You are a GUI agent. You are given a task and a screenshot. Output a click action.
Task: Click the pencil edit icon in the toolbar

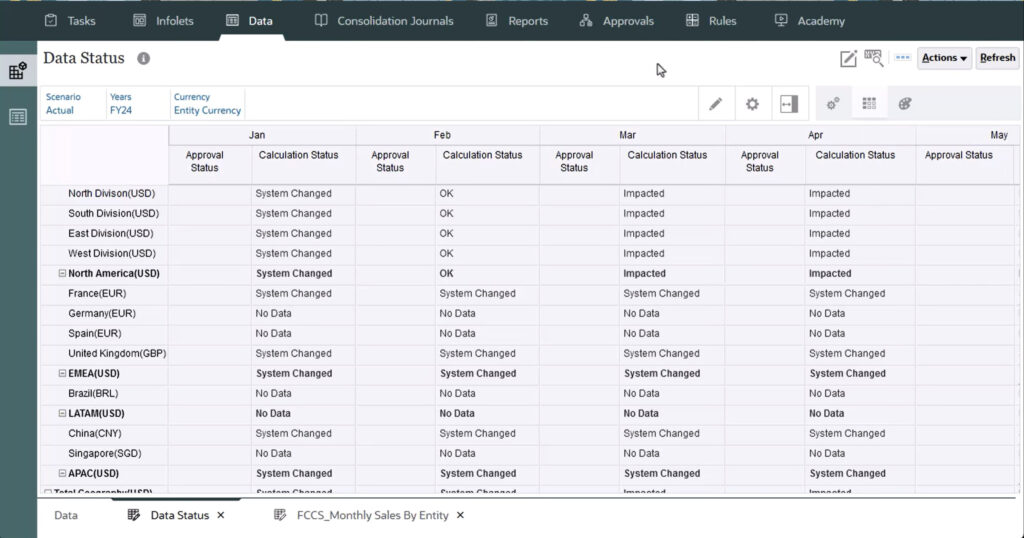coord(716,104)
